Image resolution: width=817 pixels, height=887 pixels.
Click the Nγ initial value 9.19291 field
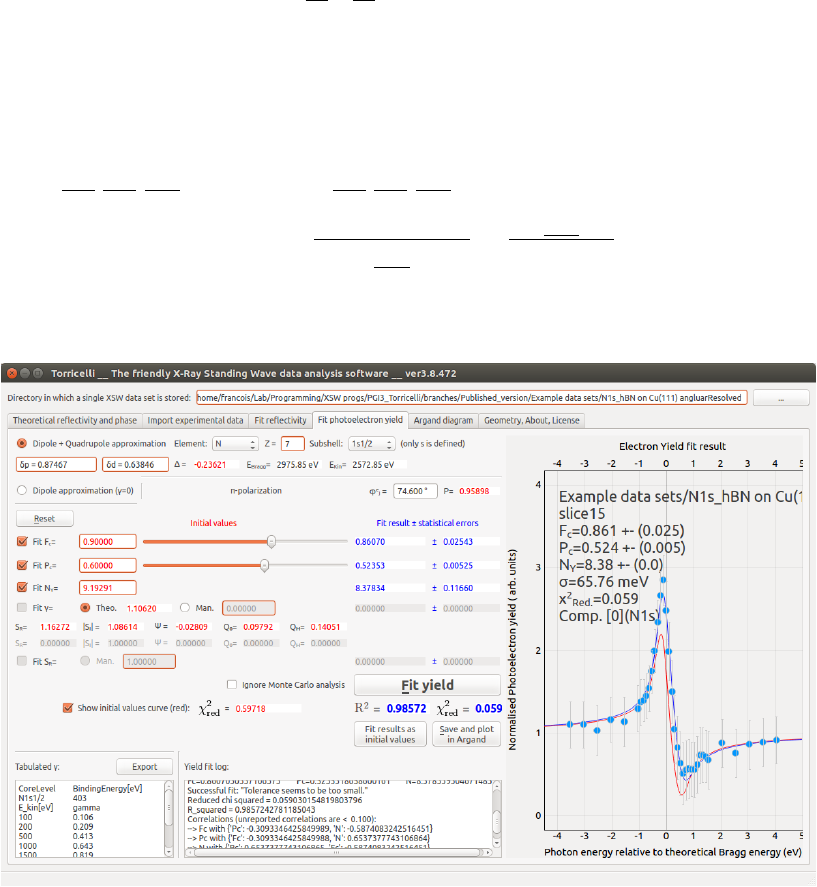click(108, 588)
